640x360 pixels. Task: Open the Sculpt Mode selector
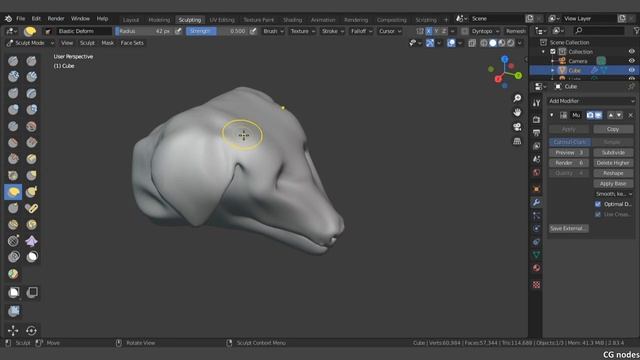[x=30, y=43]
